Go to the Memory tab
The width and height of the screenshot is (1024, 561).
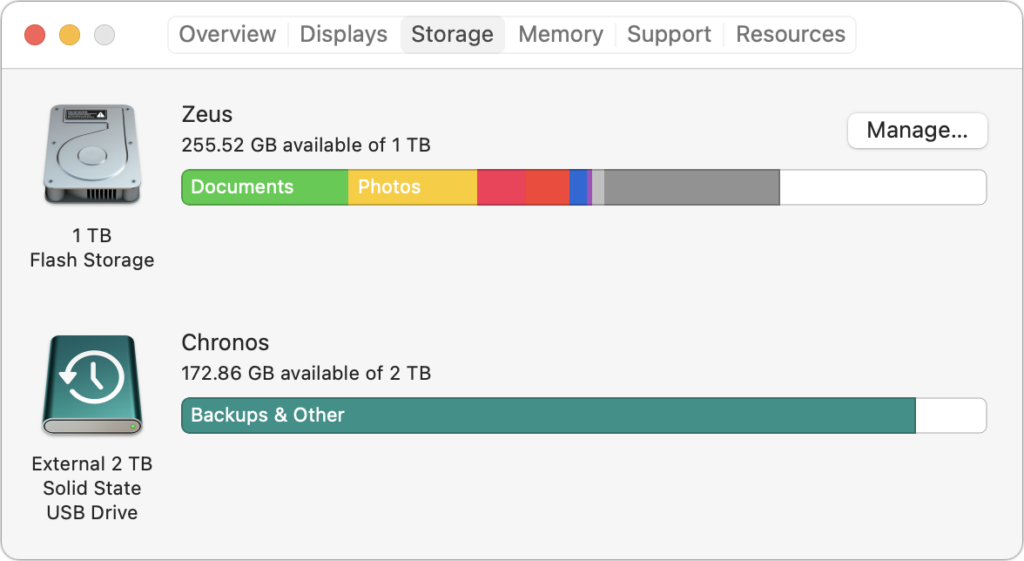point(560,34)
